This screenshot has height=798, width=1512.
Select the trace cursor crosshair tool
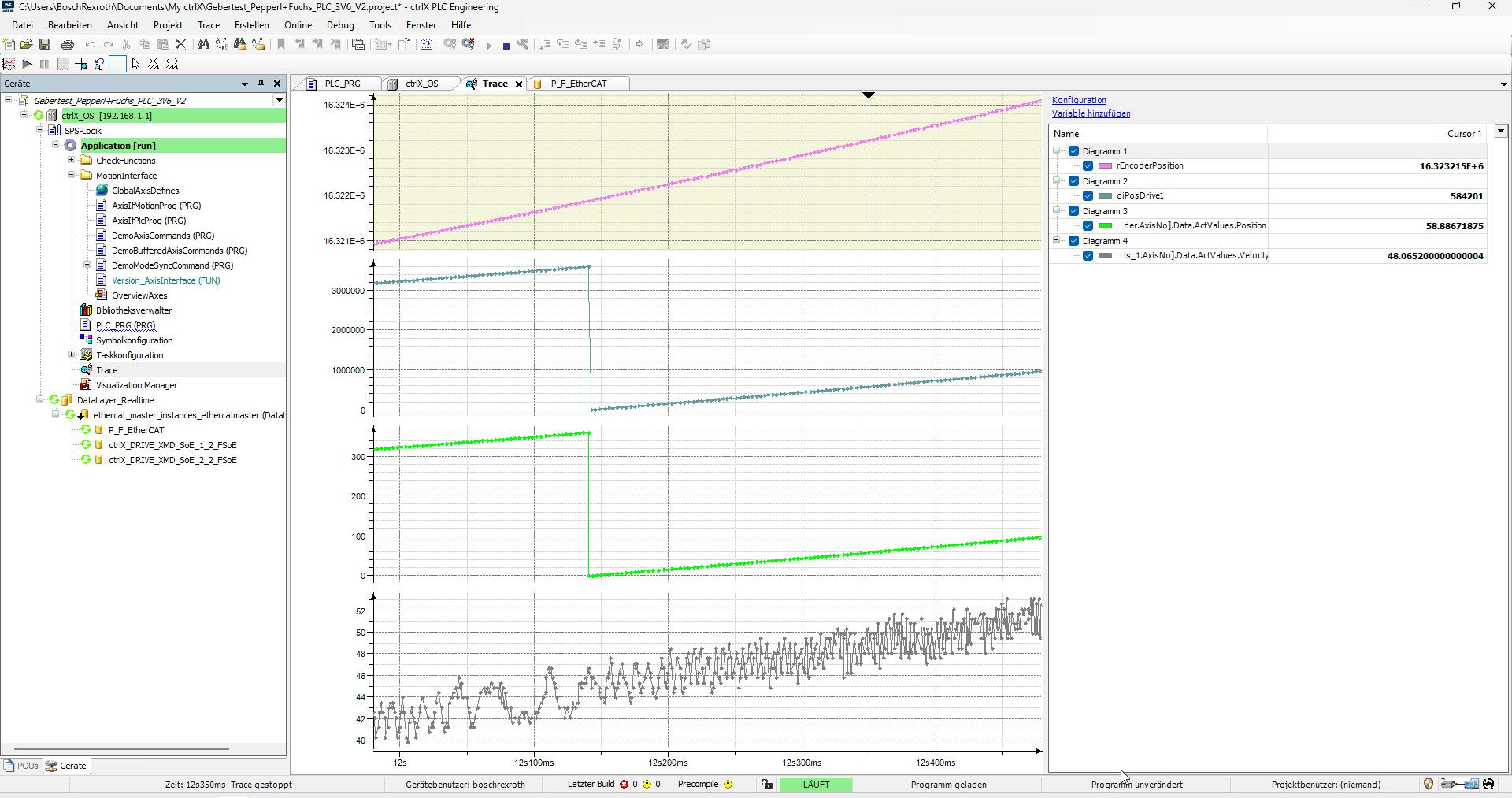click(81, 65)
